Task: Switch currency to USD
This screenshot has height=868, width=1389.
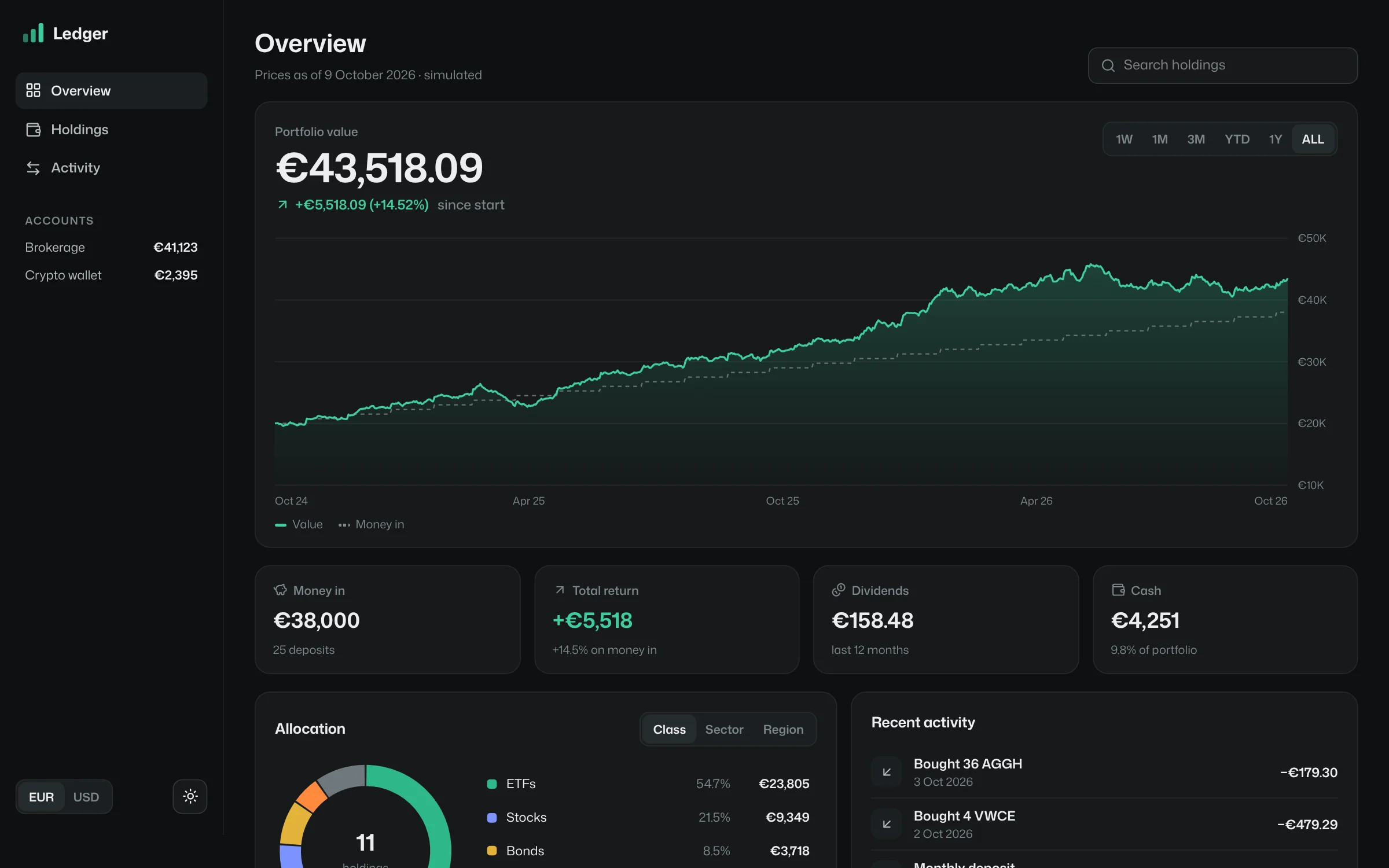Action: (86, 797)
